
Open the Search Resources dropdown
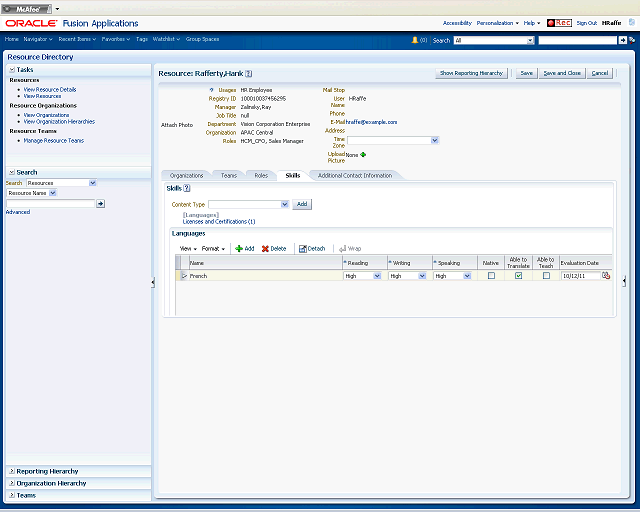pos(93,183)
